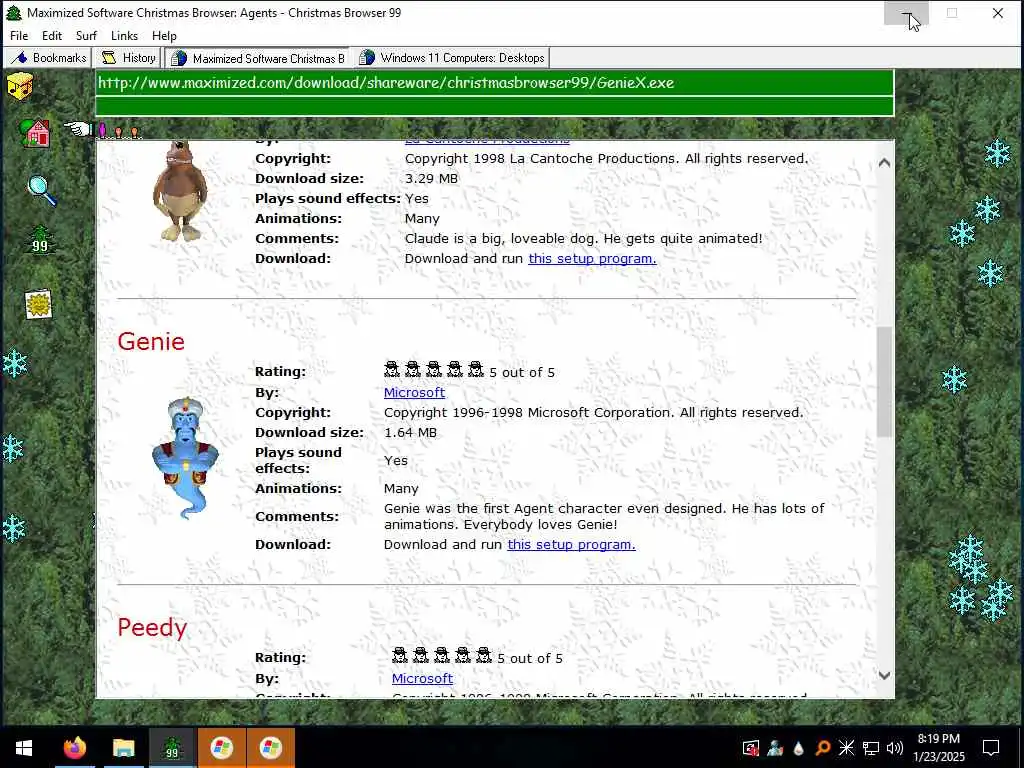The width and height of the screenshot is (1024, 768).
Task: Click Claude's La Cantoche copyright text
Action: click(606, 159)
